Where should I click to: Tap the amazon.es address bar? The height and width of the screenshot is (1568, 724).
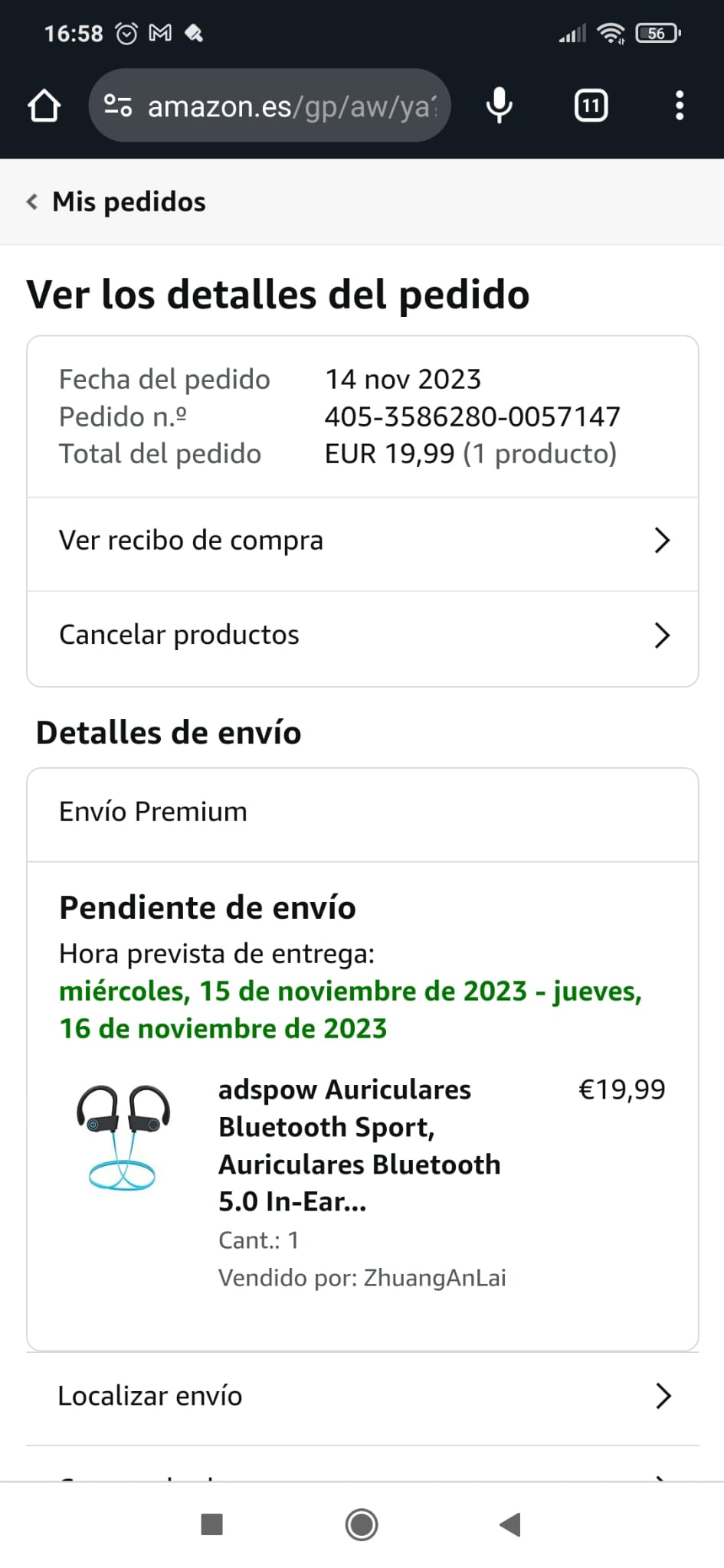291,106
